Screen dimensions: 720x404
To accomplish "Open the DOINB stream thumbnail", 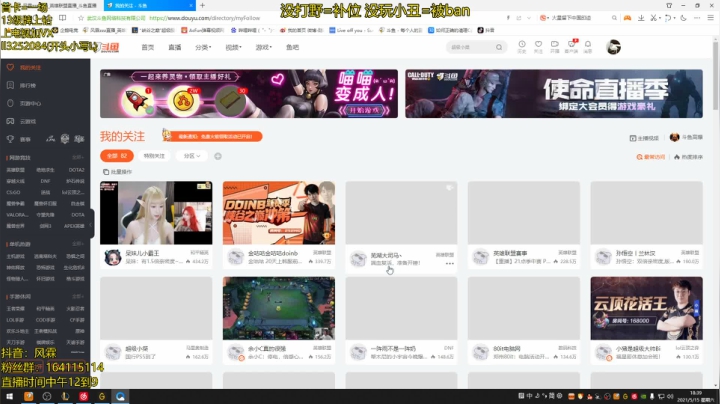I will [279, 213].
